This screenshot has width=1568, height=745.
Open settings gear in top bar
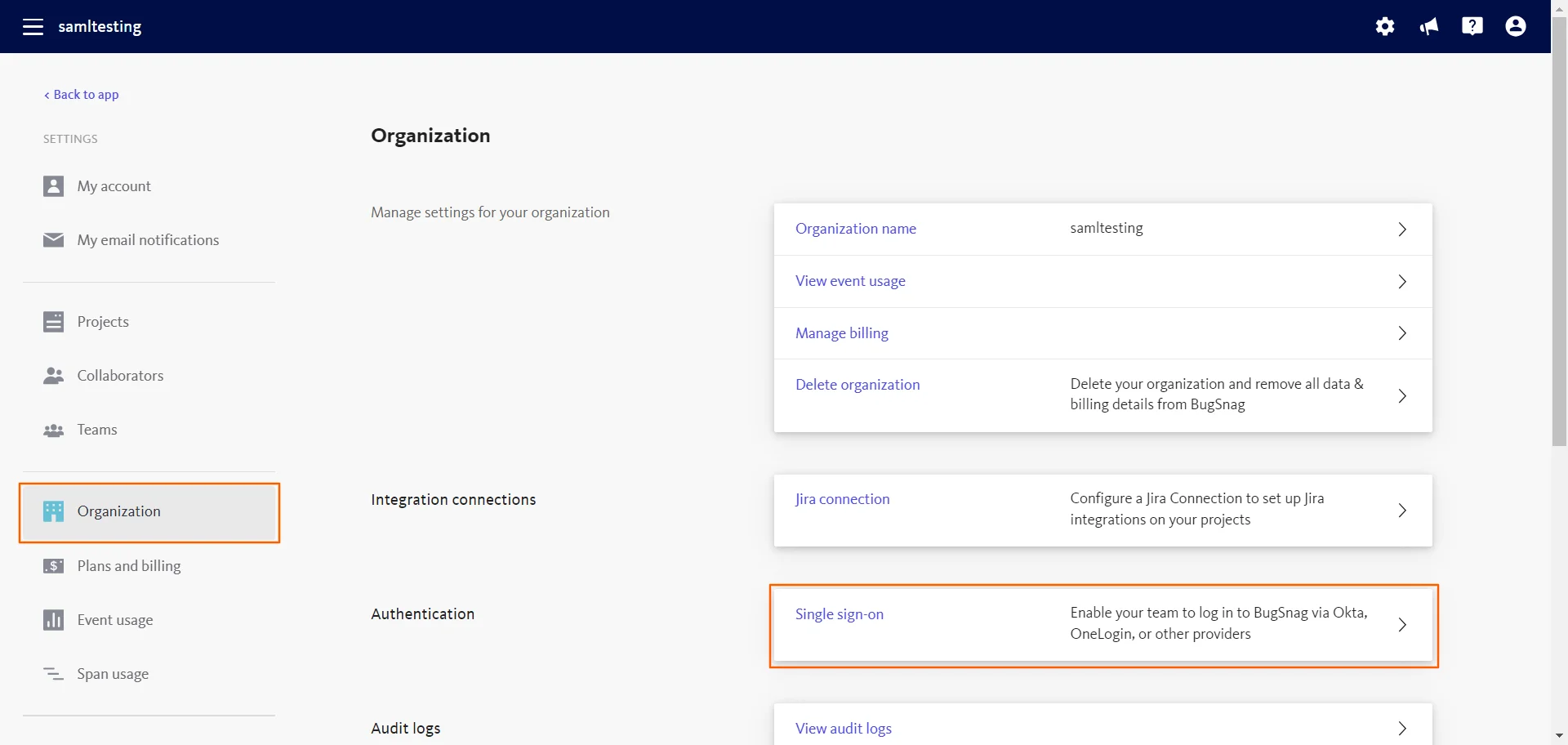1385,26
